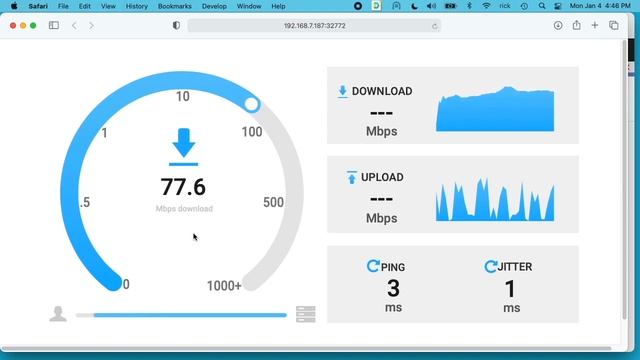Open the Safari menu
Image resolution: width=640 pixels, height=360 pixels.
pyautogui.click(x=38, y=6)
